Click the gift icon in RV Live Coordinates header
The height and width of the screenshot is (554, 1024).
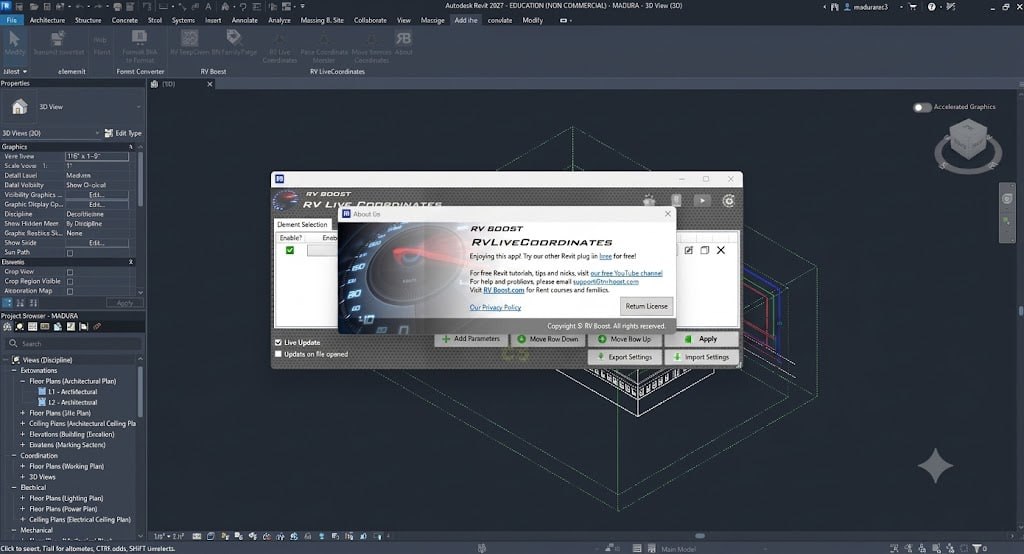[649, 201]
